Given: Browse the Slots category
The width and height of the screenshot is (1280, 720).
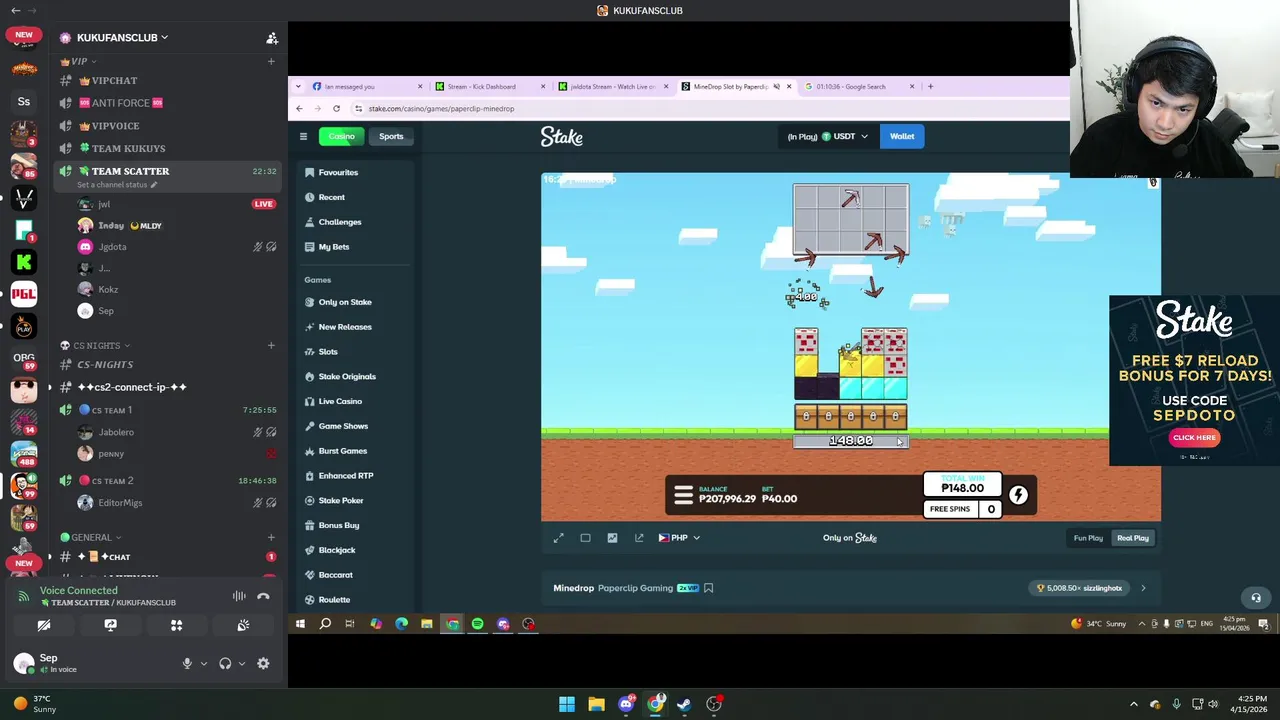Looking at the screenshot, I should coord(355,351).
